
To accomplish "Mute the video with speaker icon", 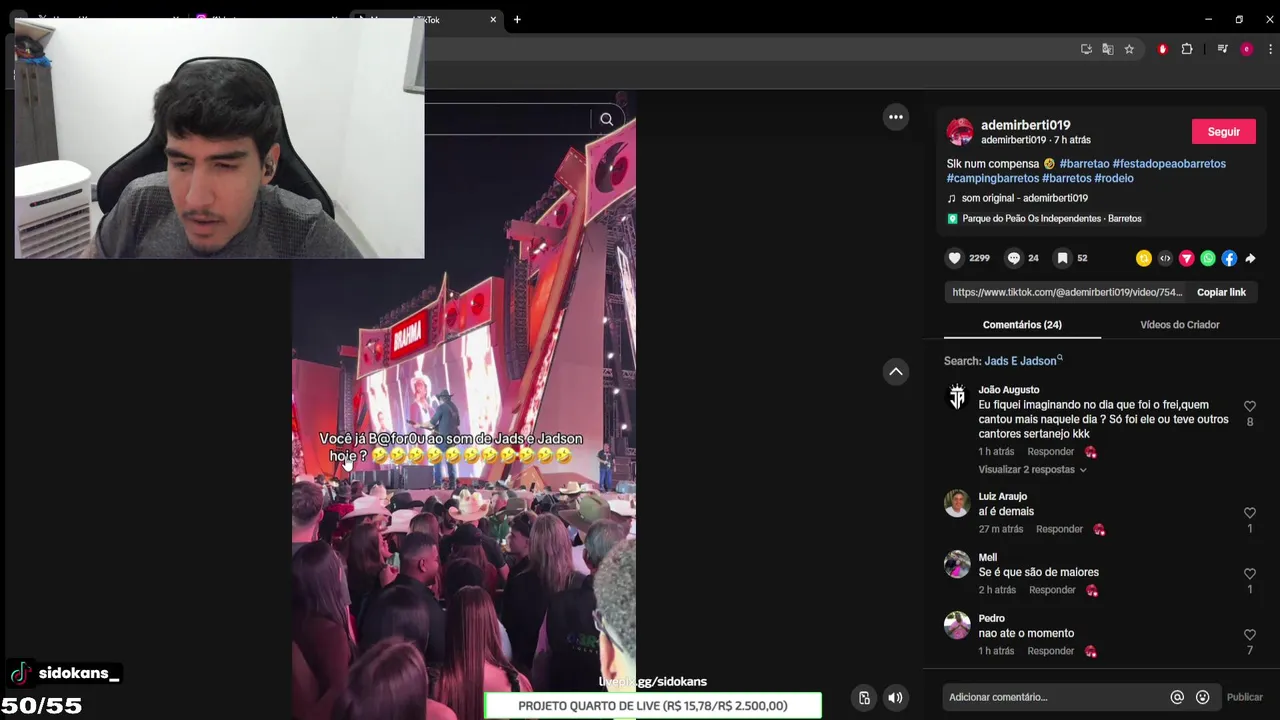I will (x=895, y=698).
